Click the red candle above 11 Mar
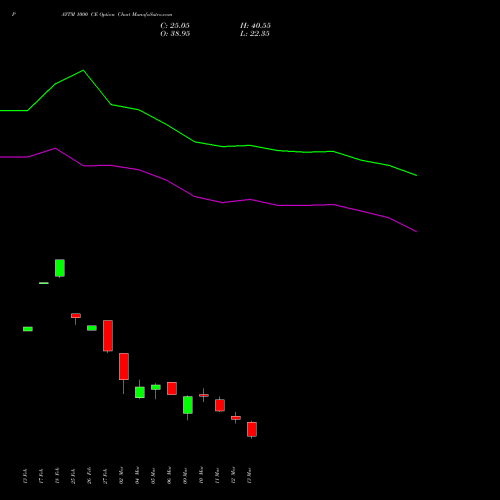This screenshot has width=500, height=500. 220,405
